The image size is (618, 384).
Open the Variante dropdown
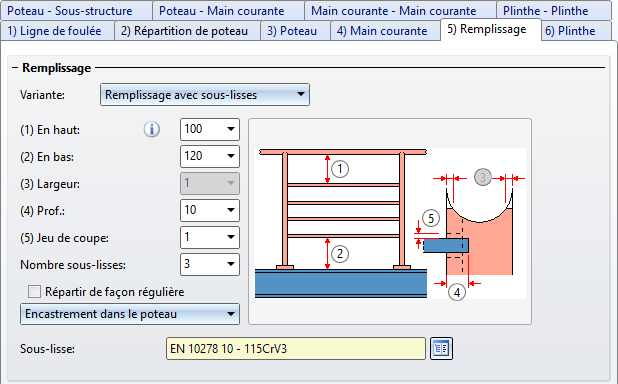click(x=205, y=95)
